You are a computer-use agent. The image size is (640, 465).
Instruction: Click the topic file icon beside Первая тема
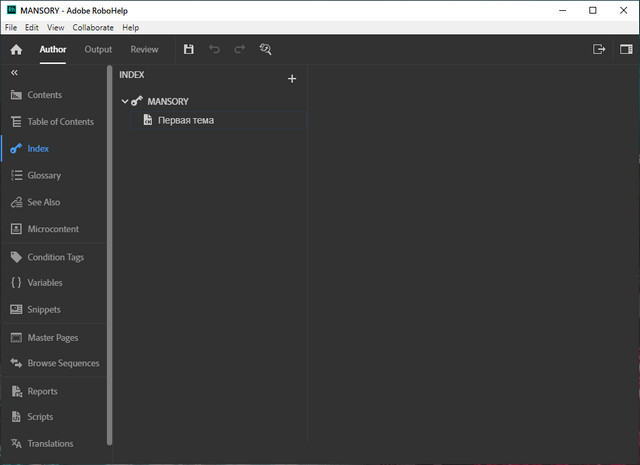tap(148, 120)
